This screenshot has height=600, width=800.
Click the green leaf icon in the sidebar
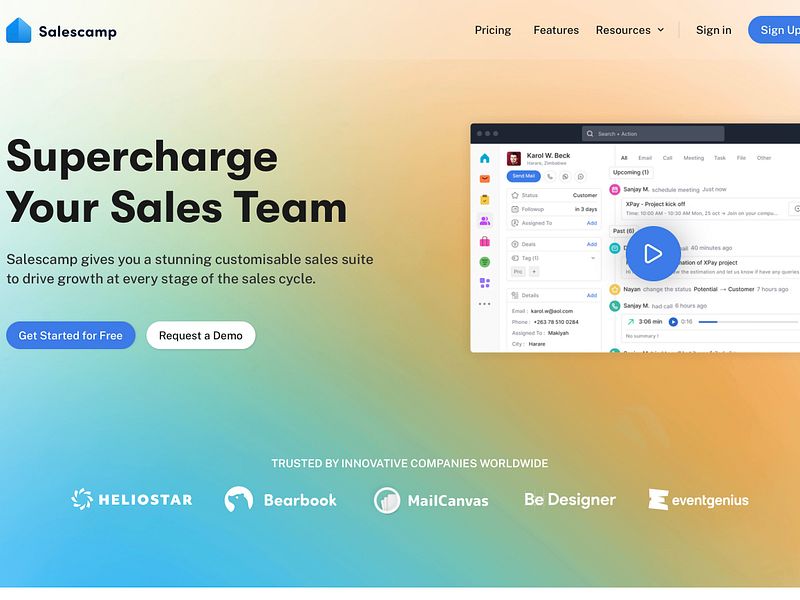(x=484, y=261)
